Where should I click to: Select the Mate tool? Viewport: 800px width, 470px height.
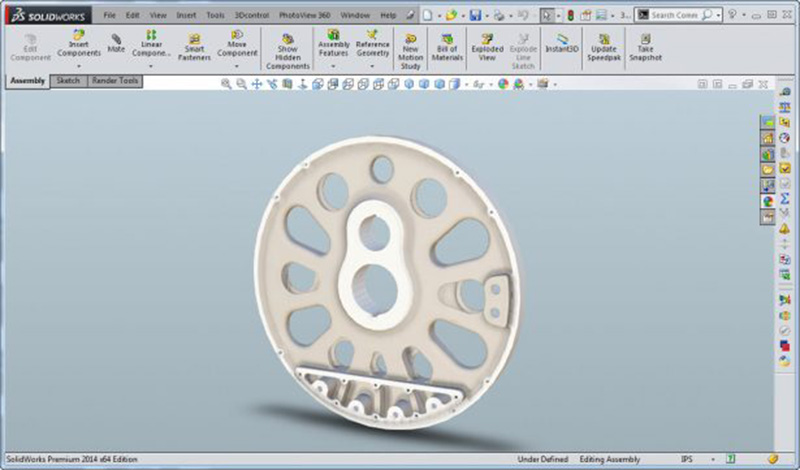point(116,42)
